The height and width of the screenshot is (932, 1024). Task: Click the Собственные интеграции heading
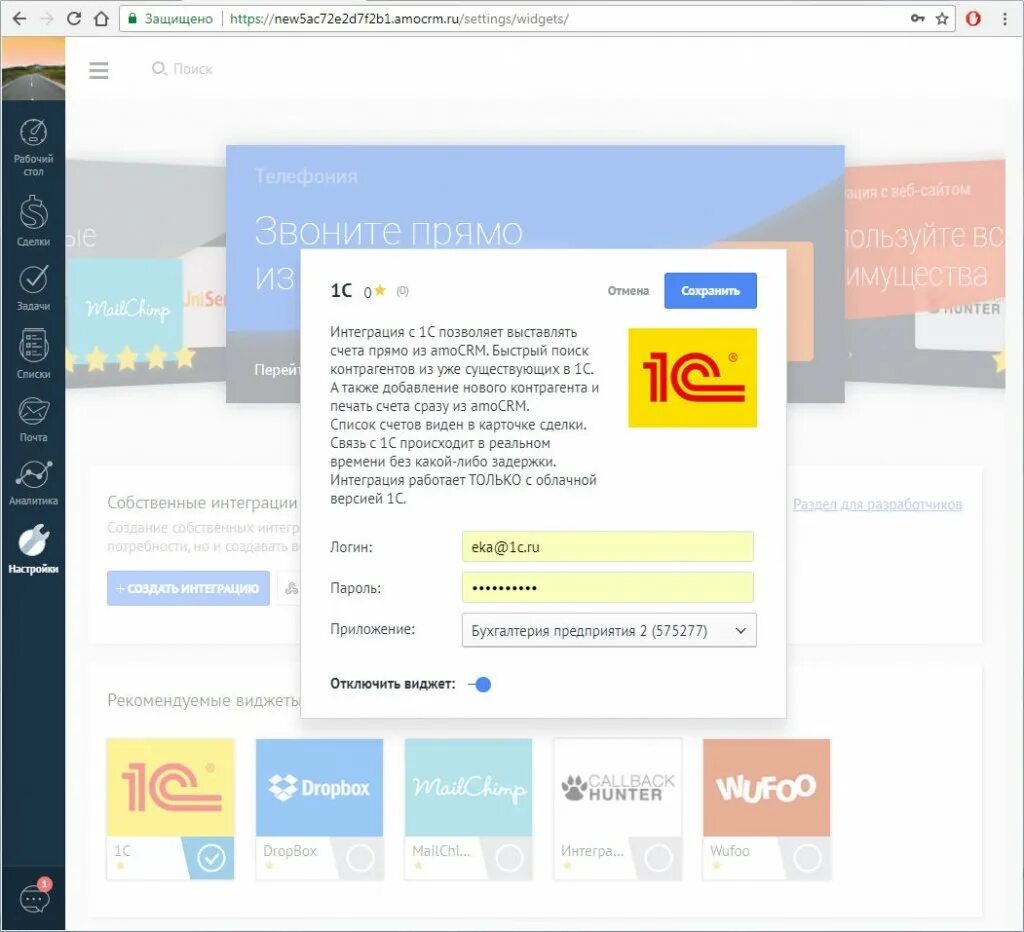point(202,502)
